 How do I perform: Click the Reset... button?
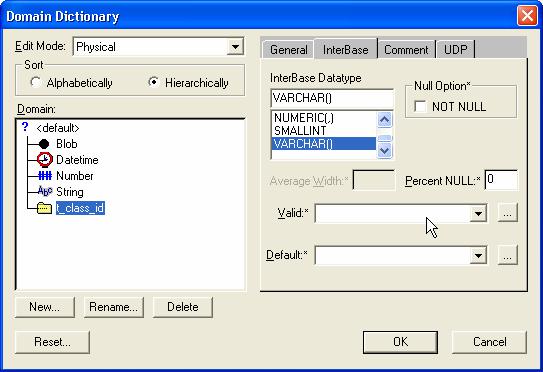52,342
